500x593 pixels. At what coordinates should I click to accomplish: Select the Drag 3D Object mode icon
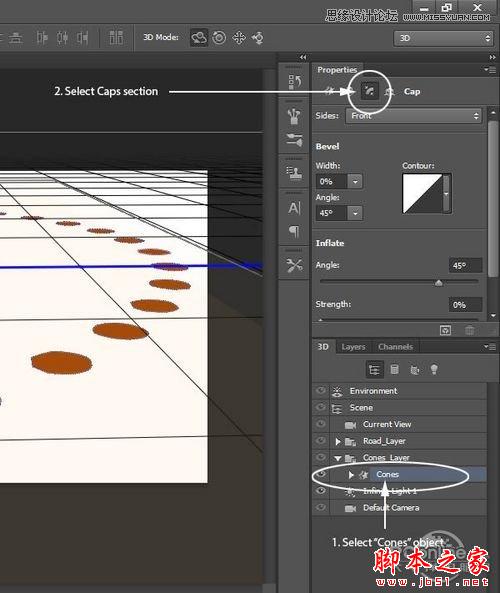click(239, 37)
